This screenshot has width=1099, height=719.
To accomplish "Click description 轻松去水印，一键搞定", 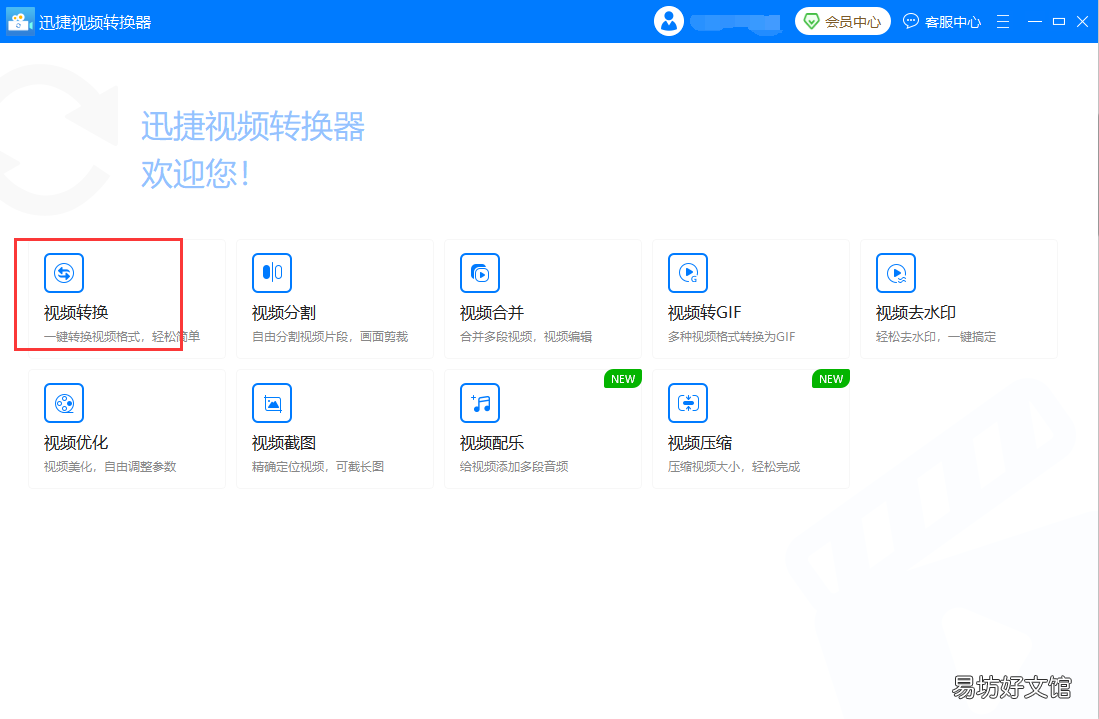I will 936,337.
